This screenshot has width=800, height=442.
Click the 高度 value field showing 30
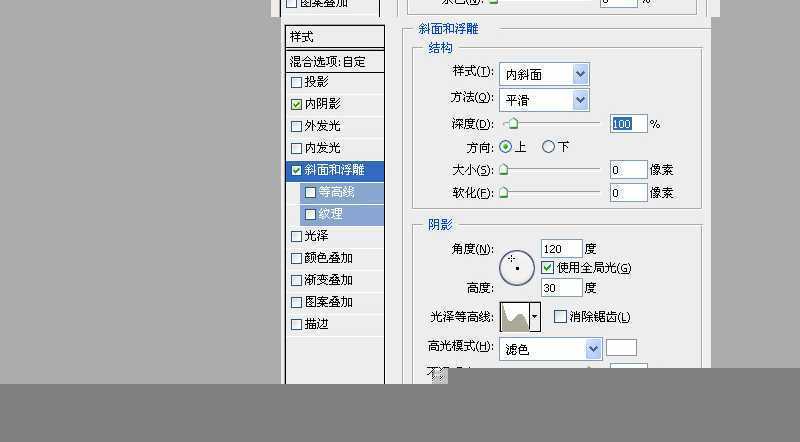tap(561, 288)
